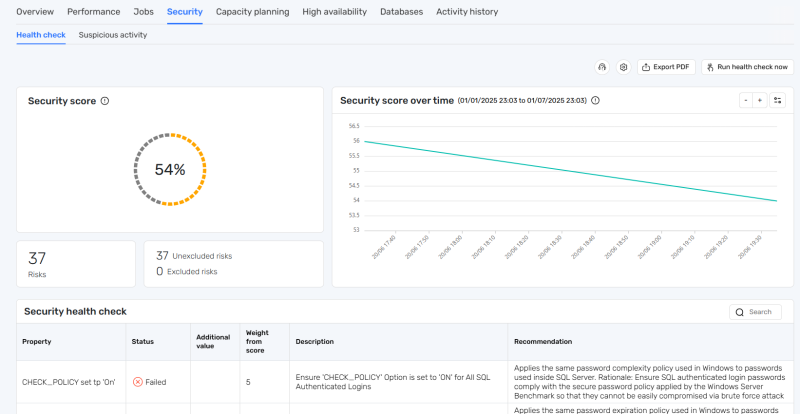Run health check now
This screenshot has width=800, height=414.
[747, 67]
